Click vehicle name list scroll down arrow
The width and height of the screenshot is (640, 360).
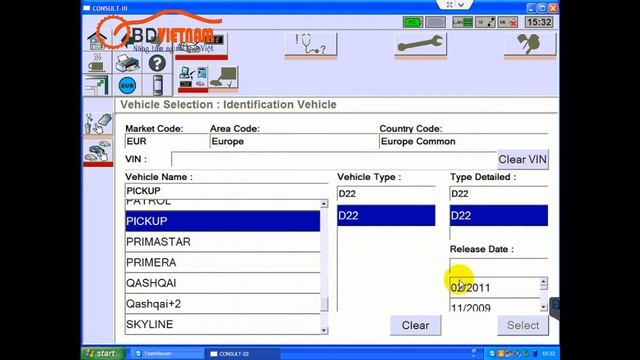(x=324, y=330)
